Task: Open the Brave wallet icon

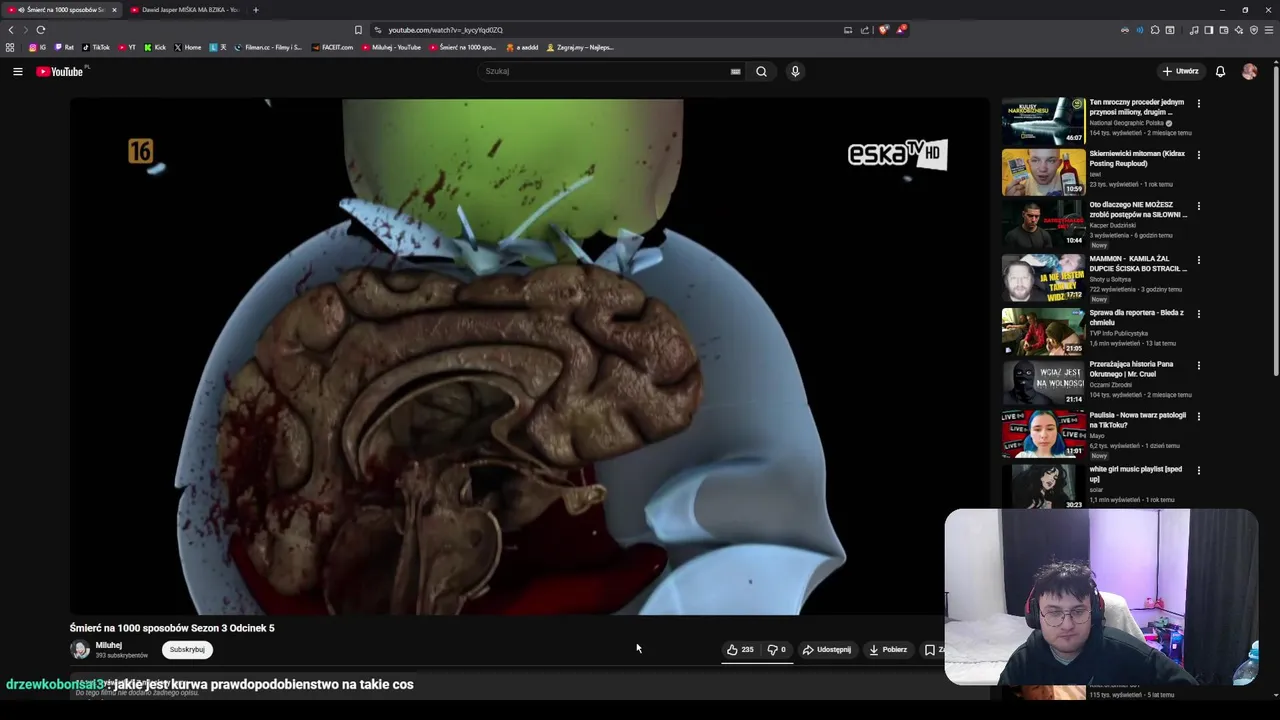Action: [1223, 30]
